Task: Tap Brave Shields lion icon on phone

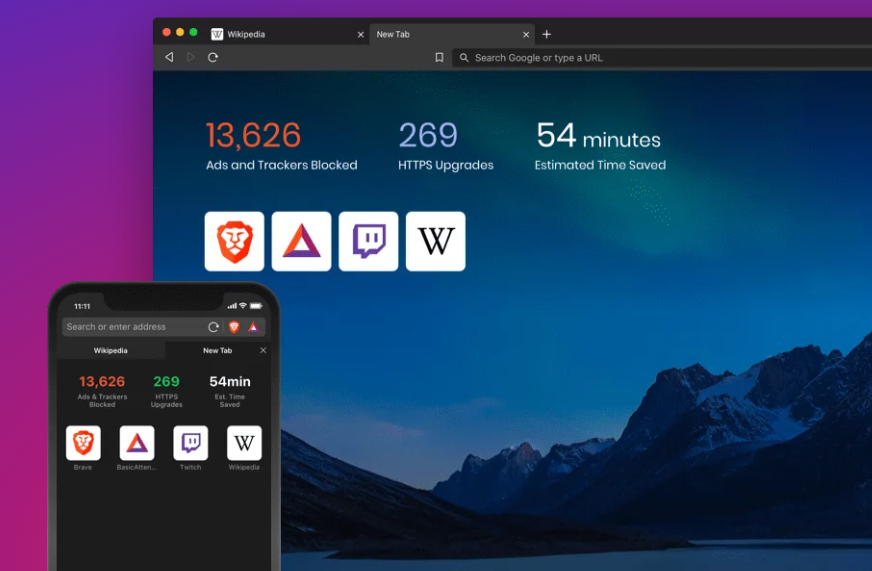Action: (x=234, y=327)
